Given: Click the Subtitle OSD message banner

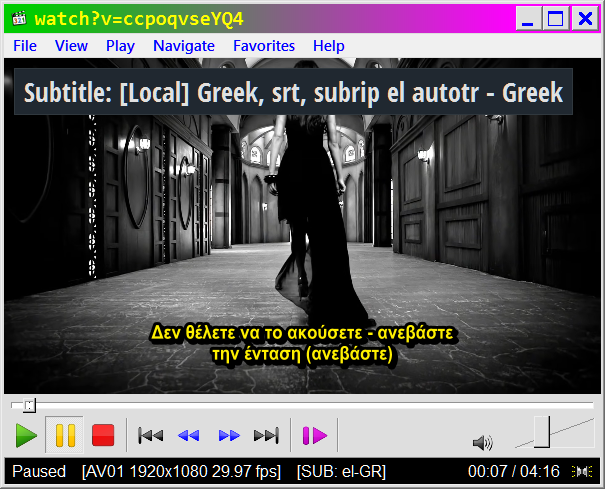Looking at the screenshot, I should pos(293,92).
